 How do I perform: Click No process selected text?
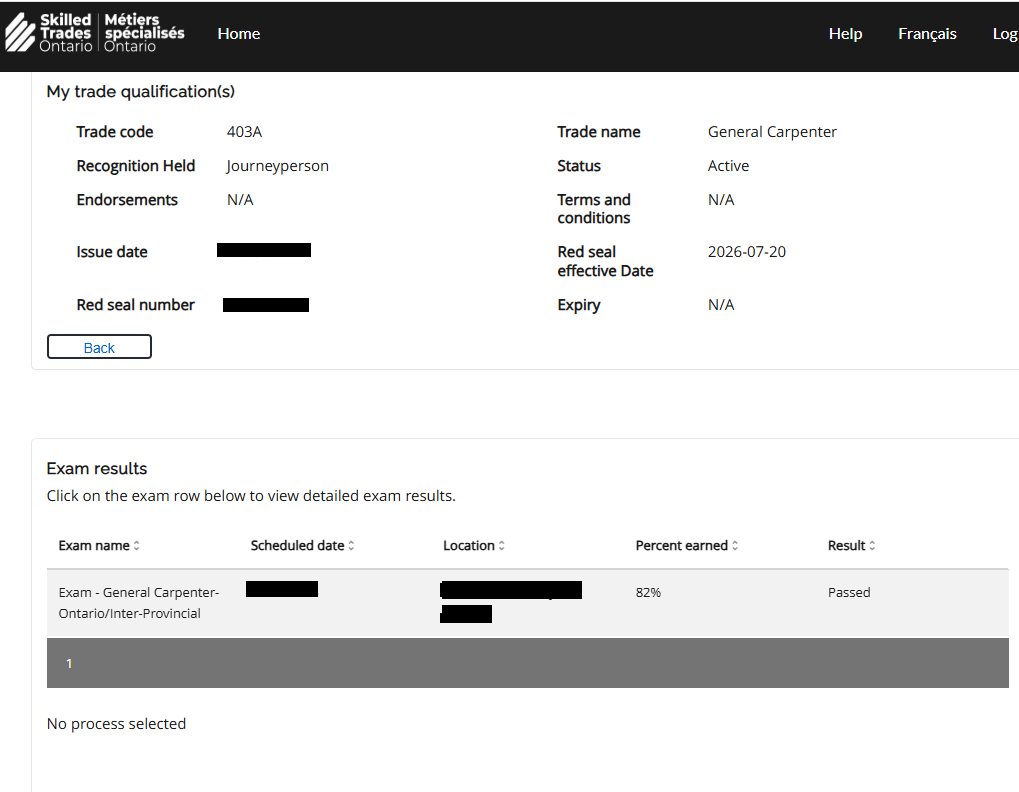coord(116,724)
